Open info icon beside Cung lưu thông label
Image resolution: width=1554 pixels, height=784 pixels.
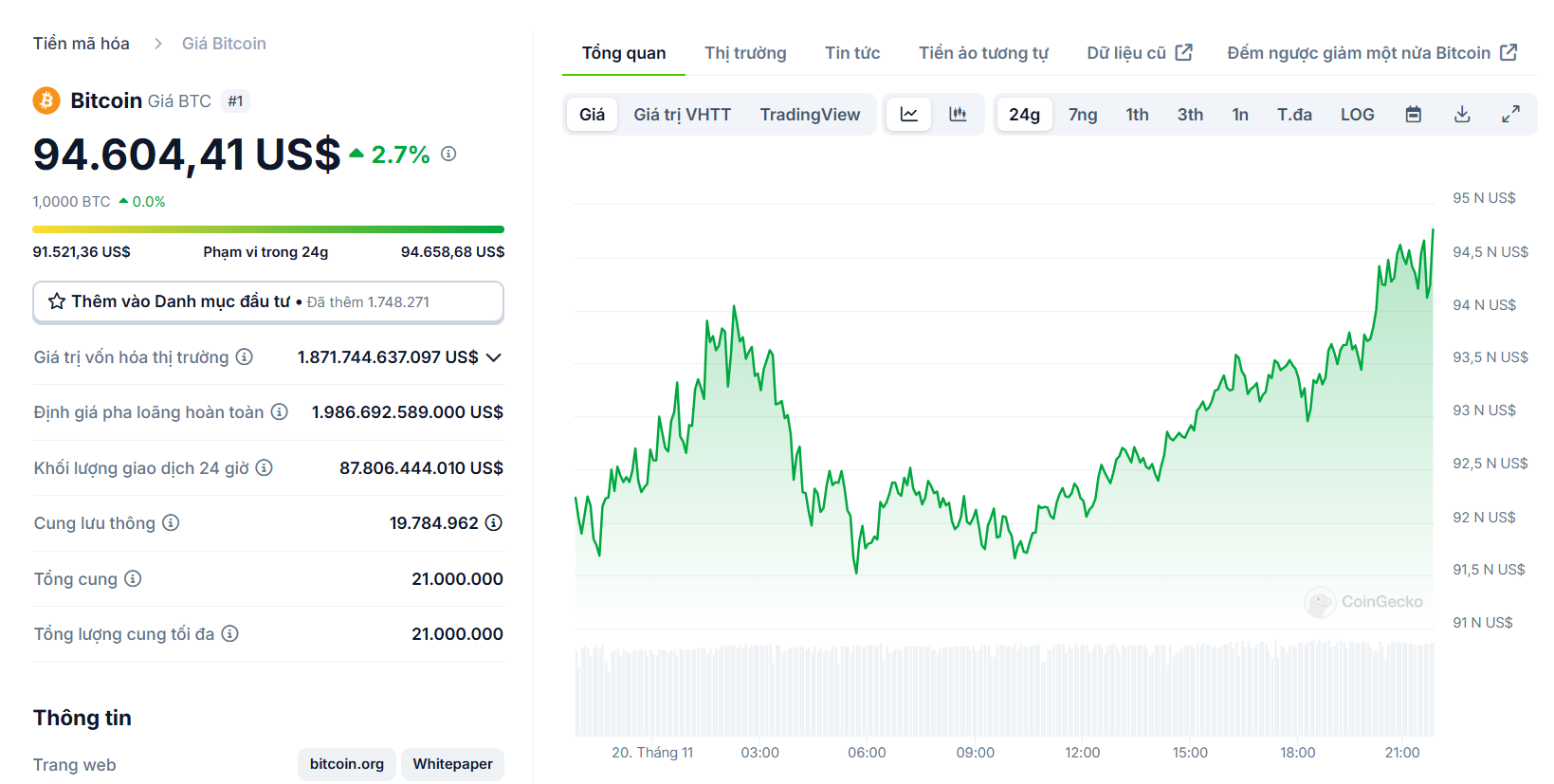click(171, 522)
